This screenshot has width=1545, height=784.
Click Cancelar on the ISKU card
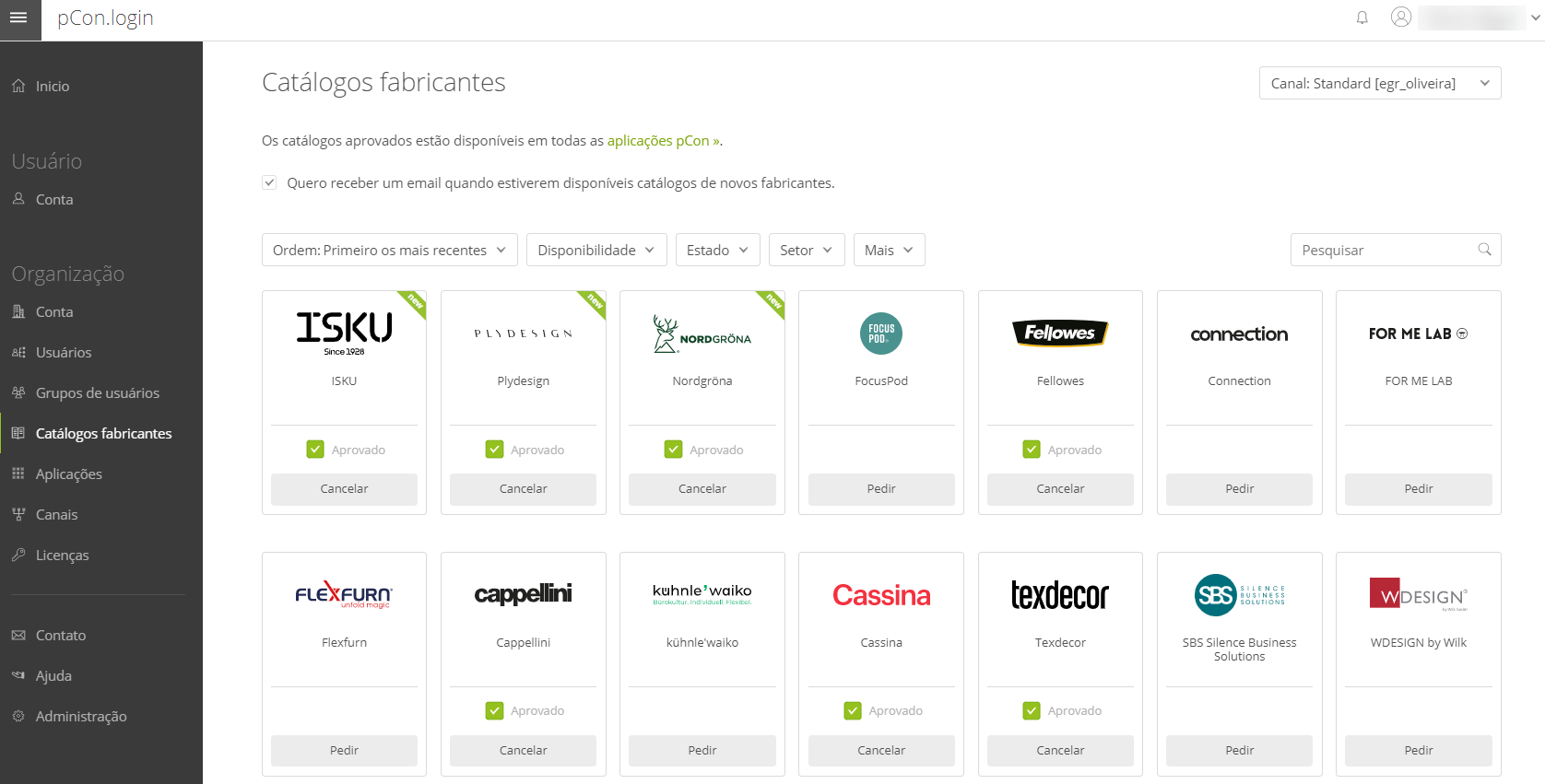[344, 489]
